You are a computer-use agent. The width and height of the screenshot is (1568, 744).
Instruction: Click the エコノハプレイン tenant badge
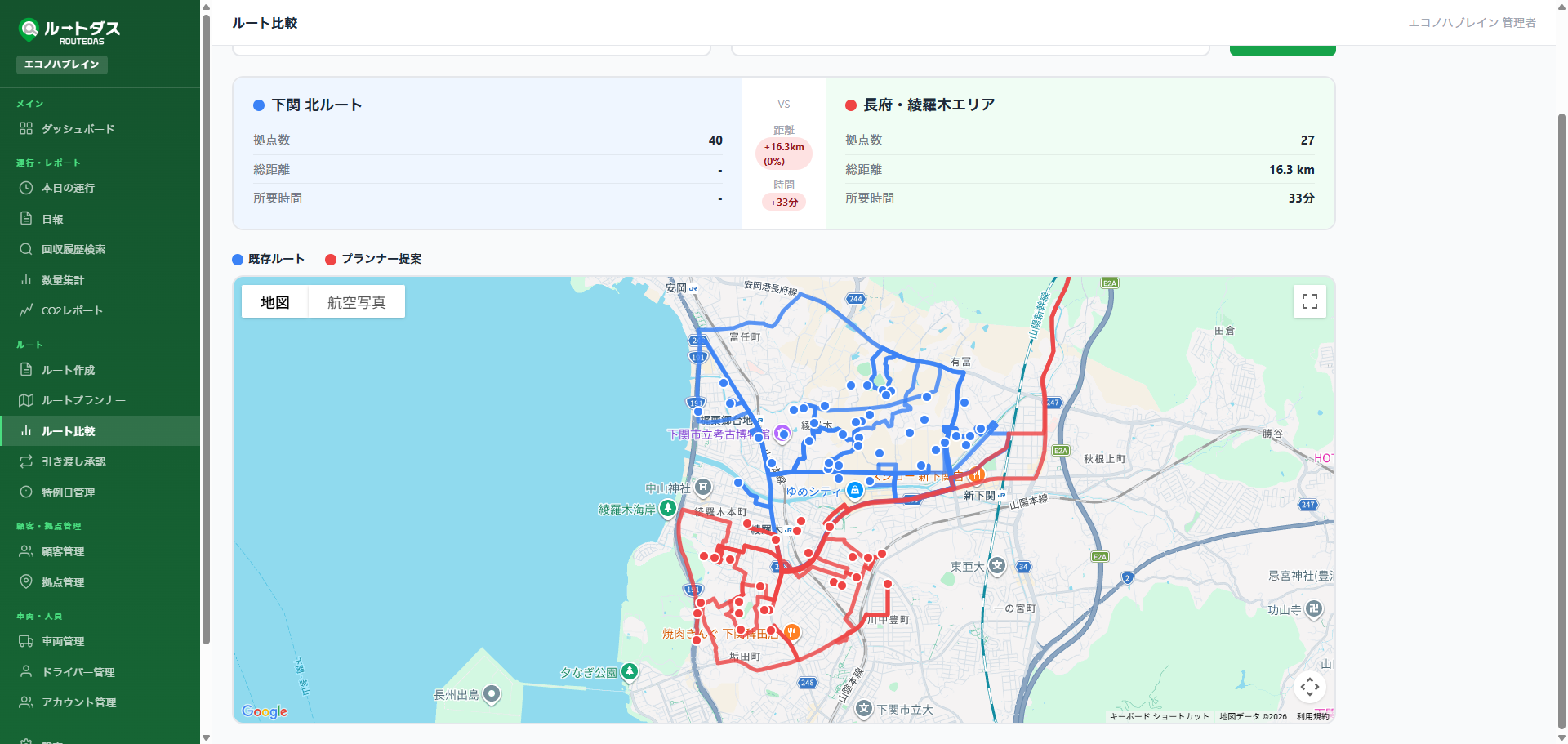tap(61, 65)
